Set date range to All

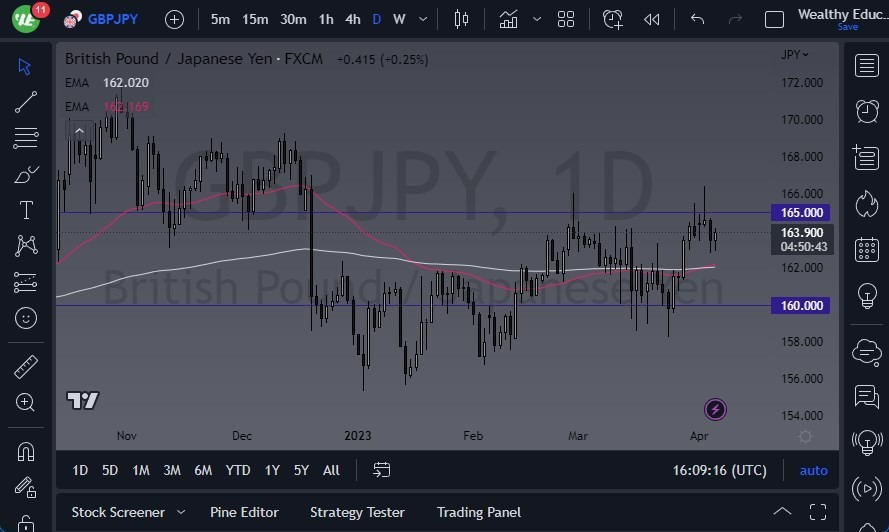click(331, 470)
